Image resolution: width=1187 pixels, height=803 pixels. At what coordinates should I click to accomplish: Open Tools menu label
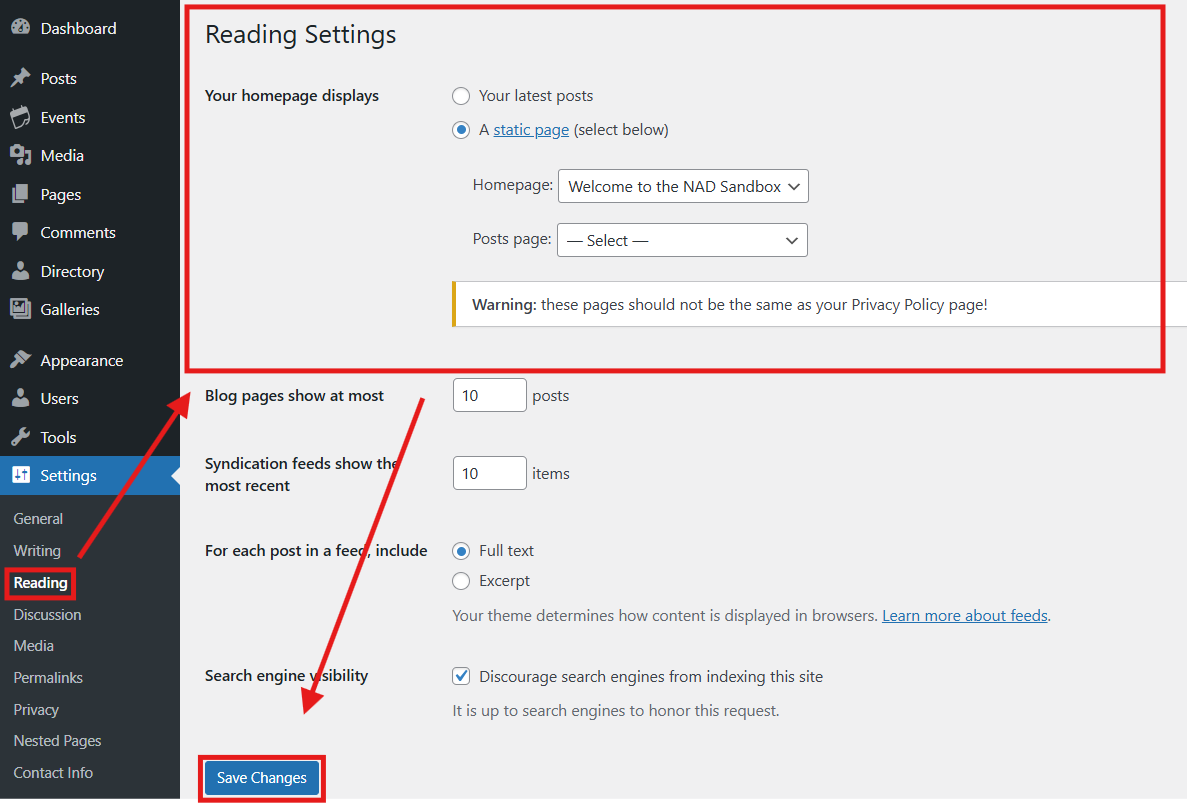click(58, 437)
